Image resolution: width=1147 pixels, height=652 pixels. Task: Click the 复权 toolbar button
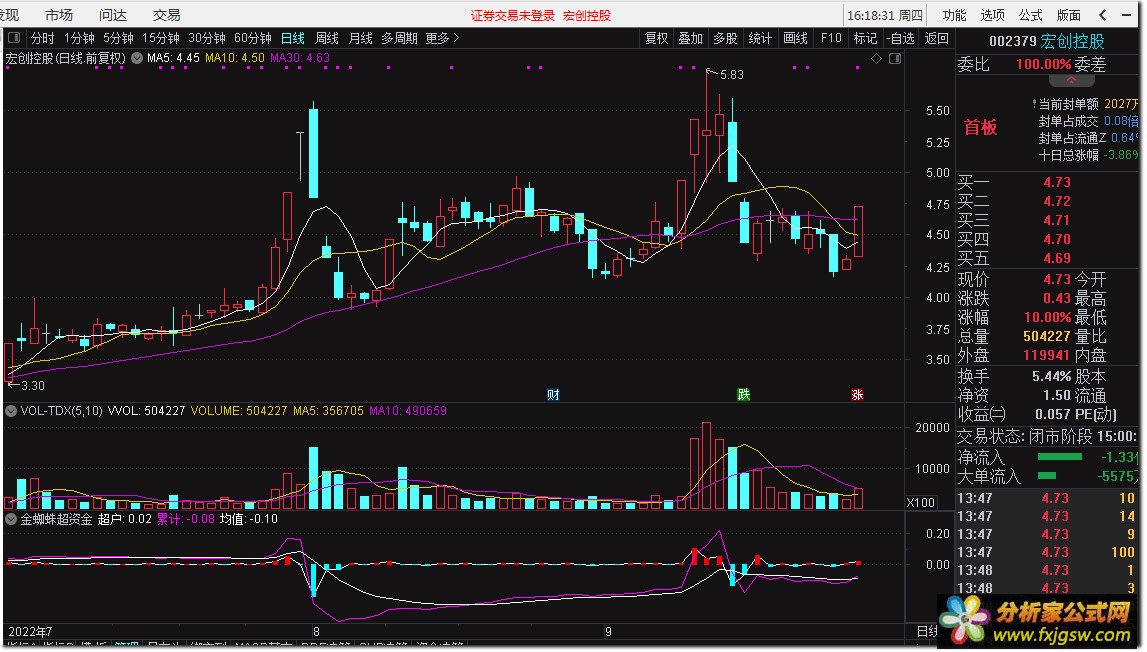click(x=656, y=37)
